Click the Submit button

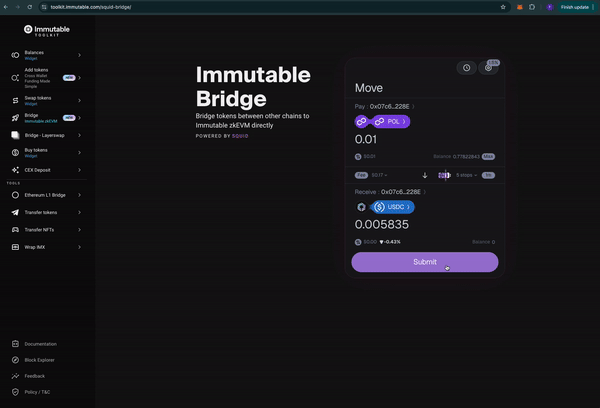[425, 262]
